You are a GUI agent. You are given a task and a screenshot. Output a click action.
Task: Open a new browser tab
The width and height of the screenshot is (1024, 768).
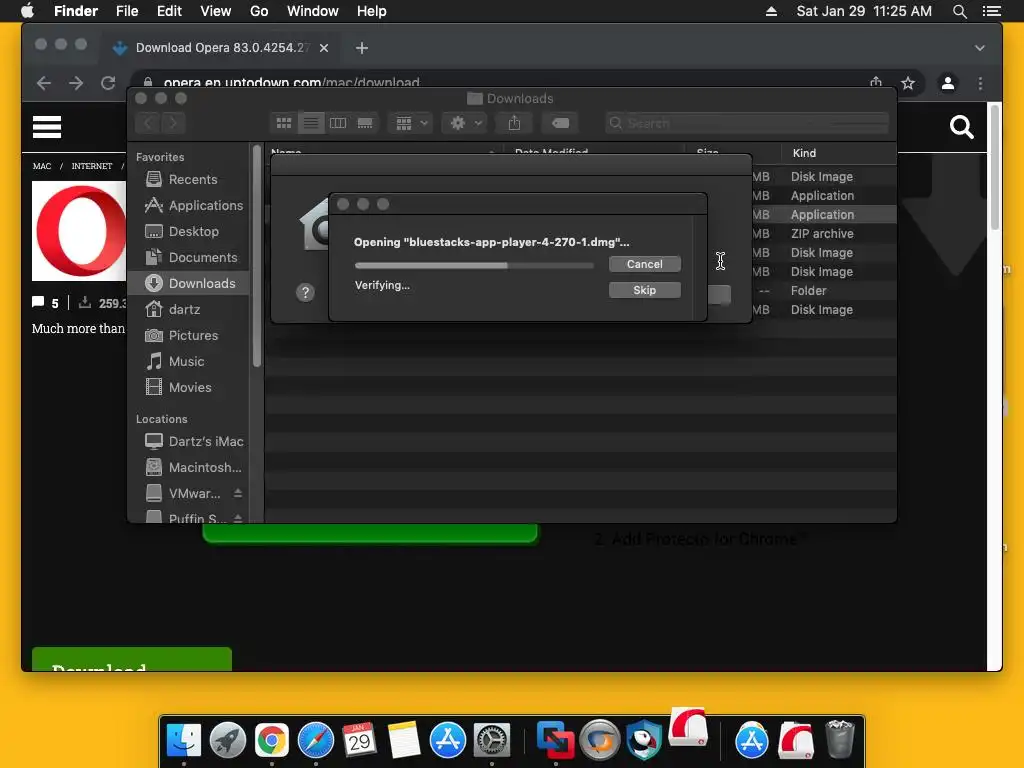click(362, 48)
